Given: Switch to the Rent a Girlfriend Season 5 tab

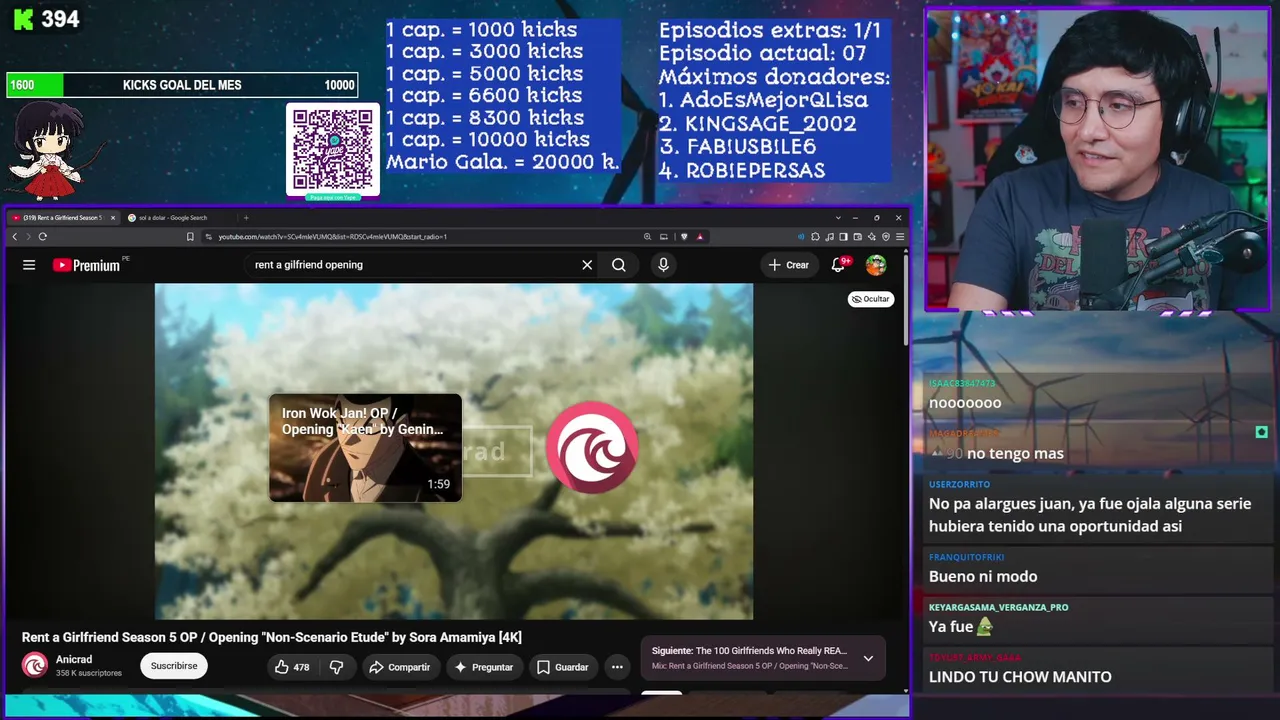Looking at the screenshot, I should click(x=63, y=218).
